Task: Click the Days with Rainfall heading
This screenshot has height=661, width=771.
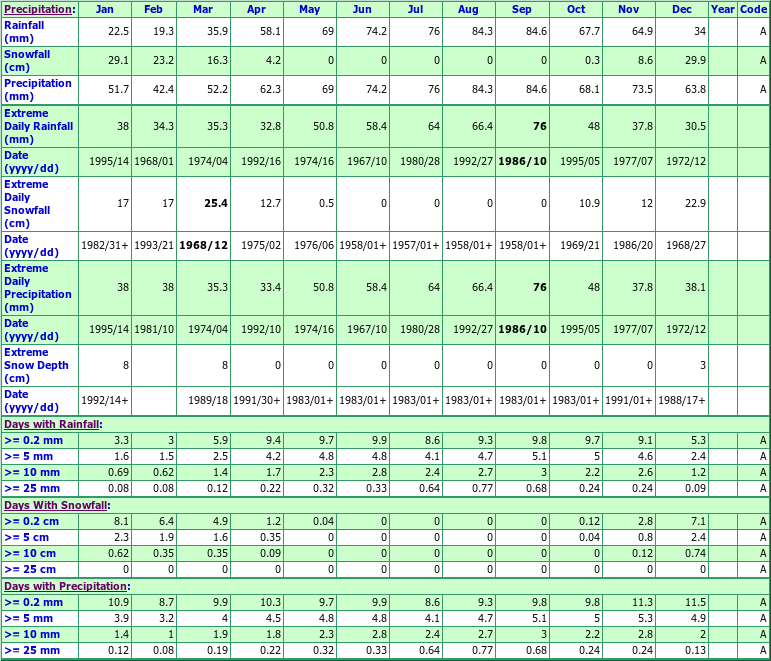Action: [51, 424]
